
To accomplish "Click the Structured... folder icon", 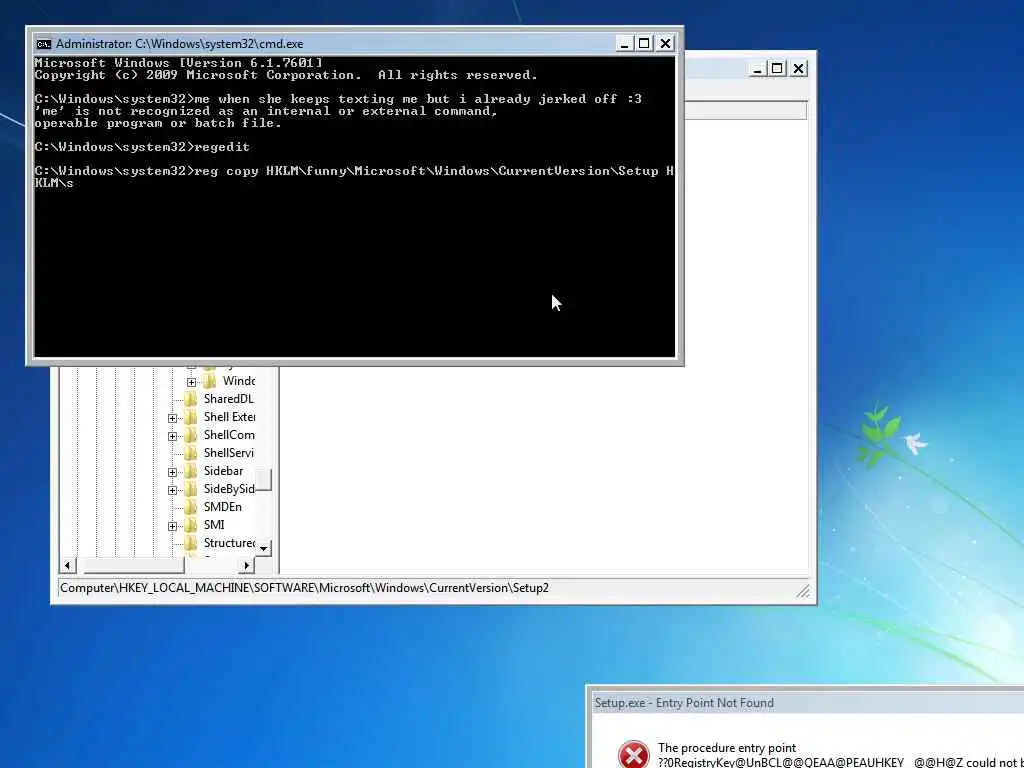I will (x=191, y=543).
